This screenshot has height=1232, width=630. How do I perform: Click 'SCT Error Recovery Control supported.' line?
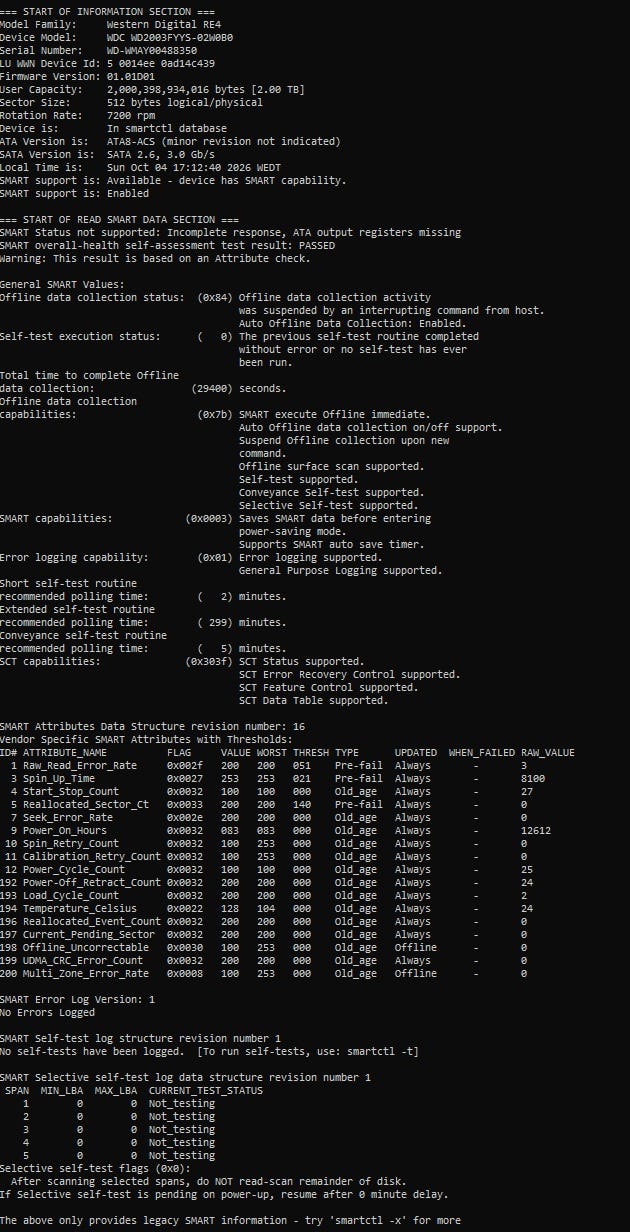click(x=348, y=674)
